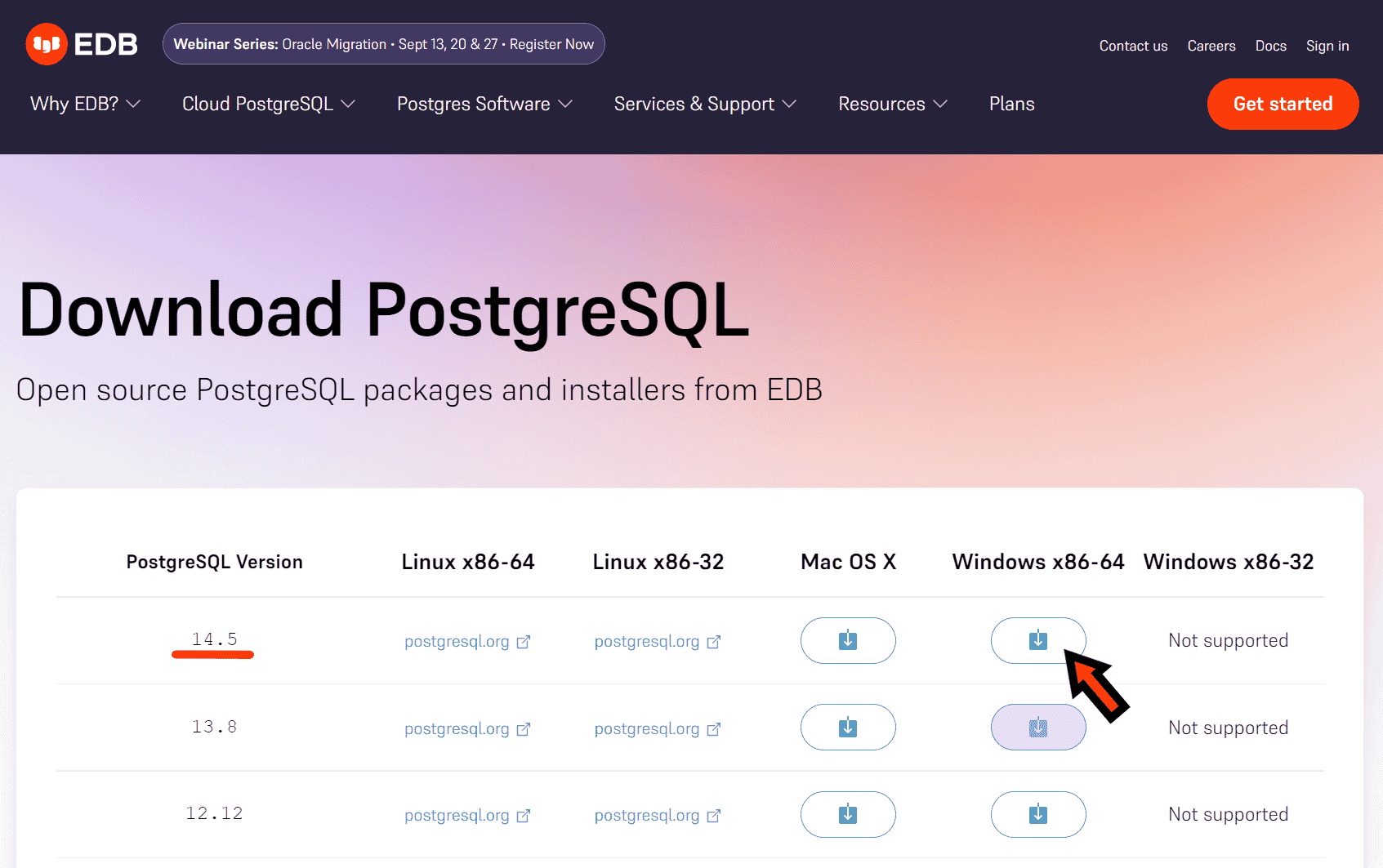Download PostgreSQL 14.5 for Windows x86-64
The height and width of the screenshot is (868, 1383).
coord(1038,640)
